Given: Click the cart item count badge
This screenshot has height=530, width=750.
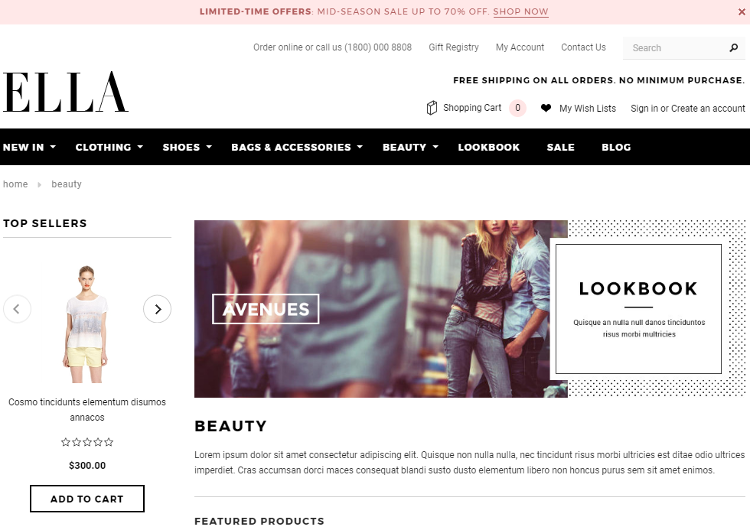Looking at the screenshot, I should [x=518, y=108].
